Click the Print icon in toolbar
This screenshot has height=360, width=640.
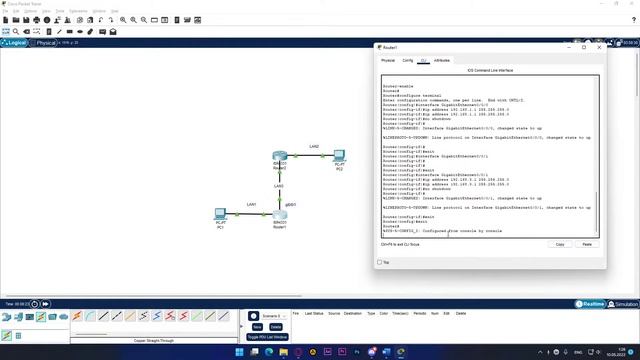coord(37,20)
